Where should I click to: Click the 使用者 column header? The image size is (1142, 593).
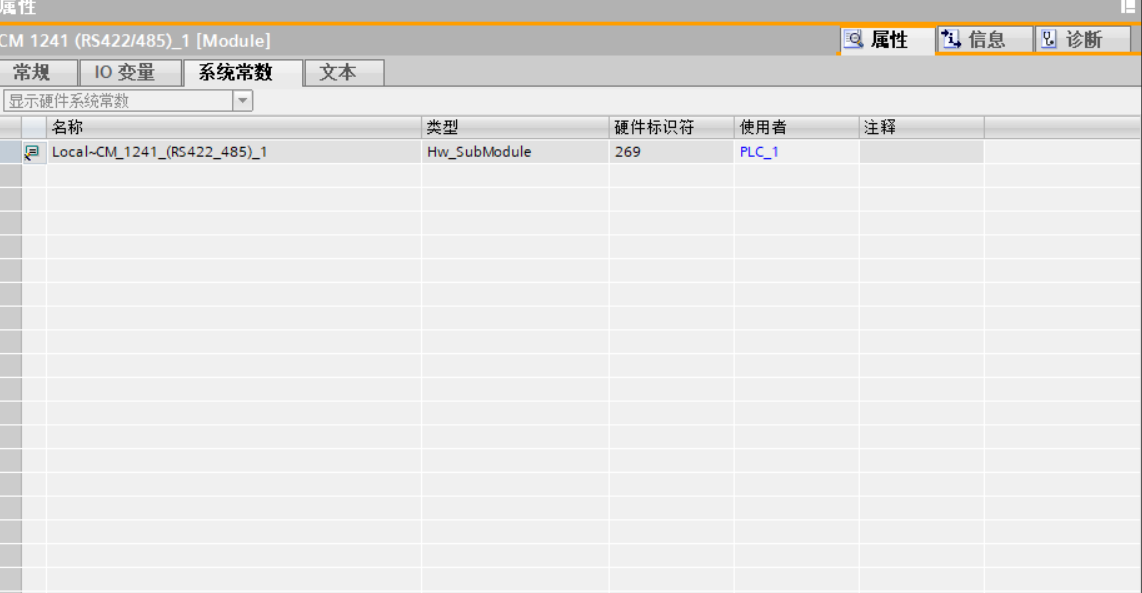click(x=795, y=127)
